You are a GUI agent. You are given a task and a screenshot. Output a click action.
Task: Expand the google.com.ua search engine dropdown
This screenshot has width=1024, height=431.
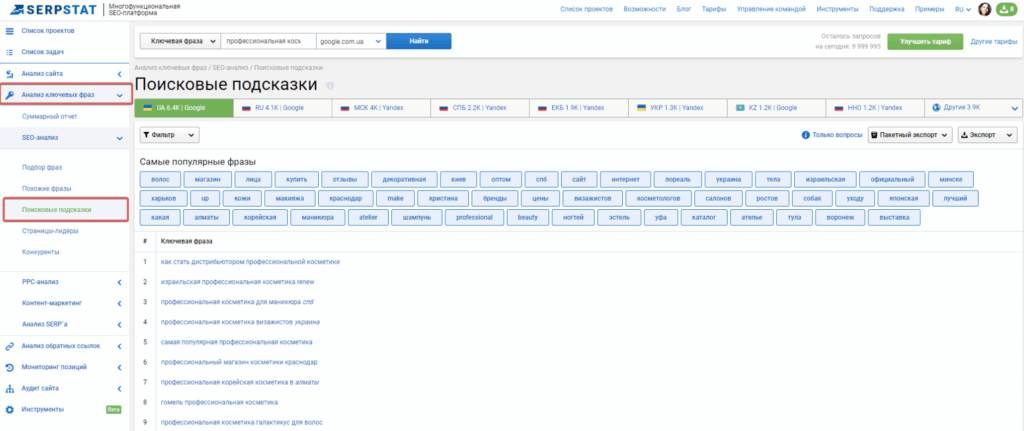coord(350,42)
